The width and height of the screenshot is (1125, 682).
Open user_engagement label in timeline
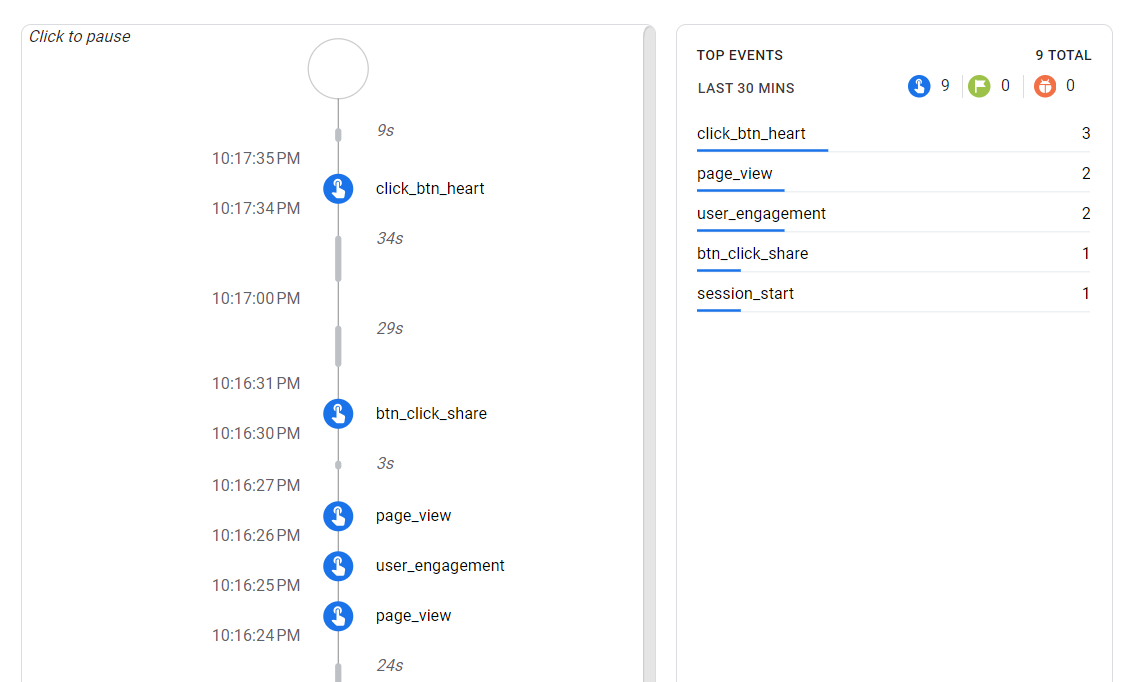440,566
